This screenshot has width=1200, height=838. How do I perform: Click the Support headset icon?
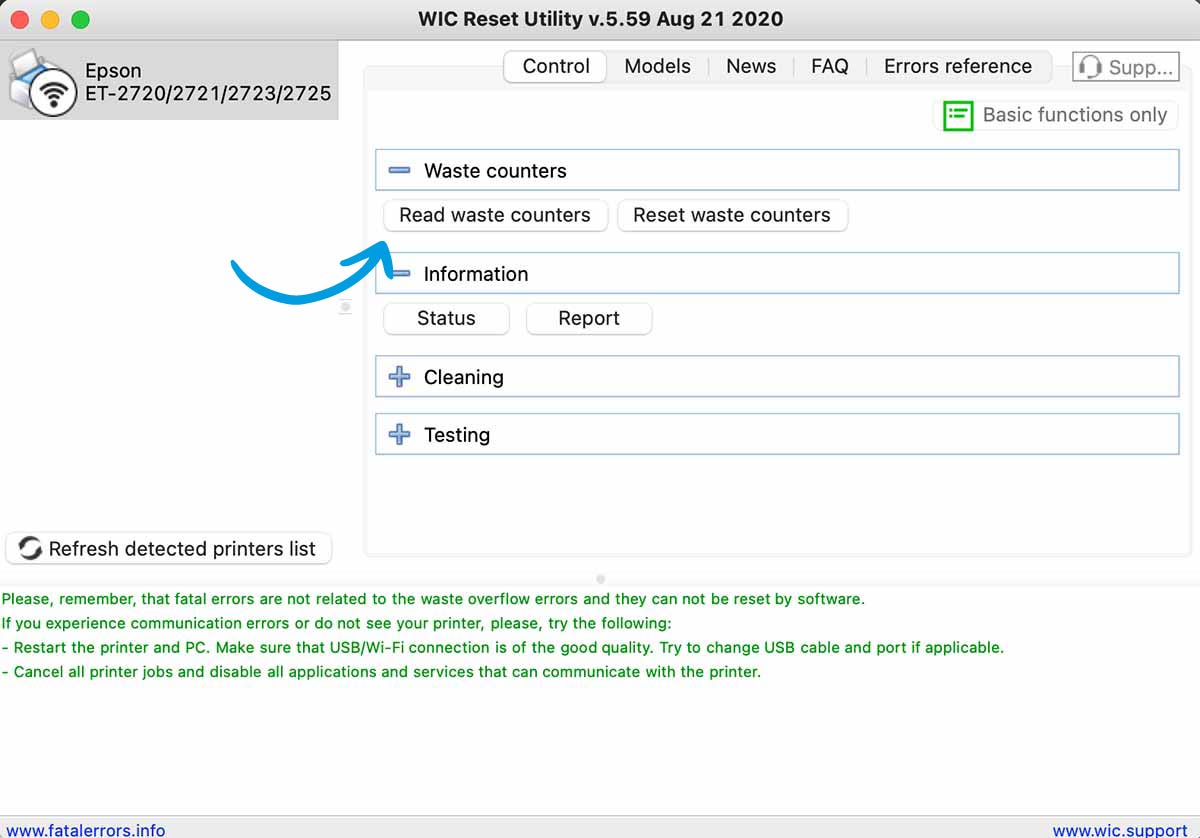pyautogui.click(x=1090, y=67)
